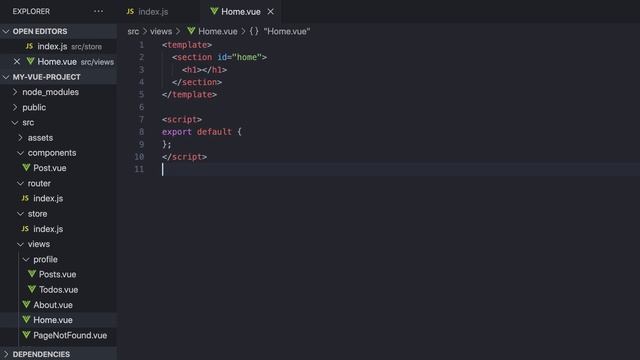Open Posts.vue in profile folder
Viewport: 640px width, 360px height.
point(58,275)
